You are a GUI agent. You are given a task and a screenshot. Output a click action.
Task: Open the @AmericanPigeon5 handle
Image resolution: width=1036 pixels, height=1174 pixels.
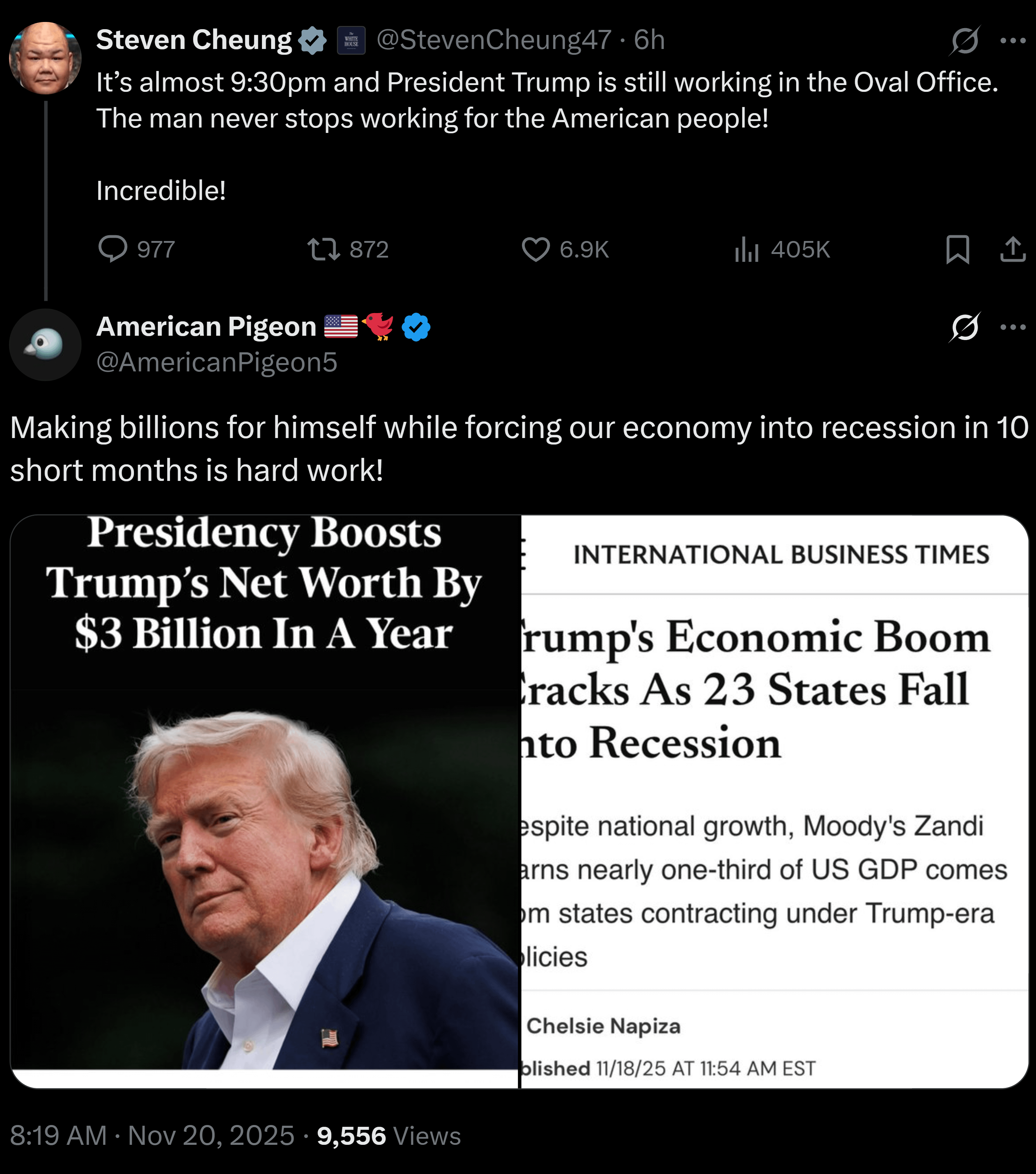[217, 362]
